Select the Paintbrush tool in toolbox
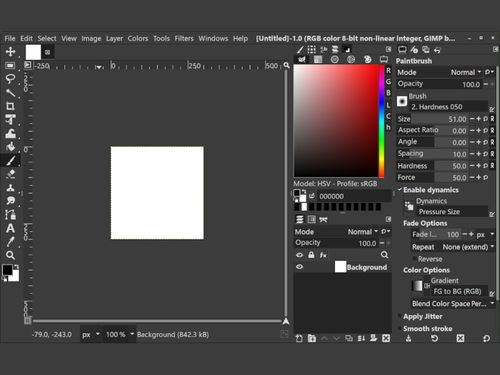This screenshot has width=500, height=375. pos(10,160)
